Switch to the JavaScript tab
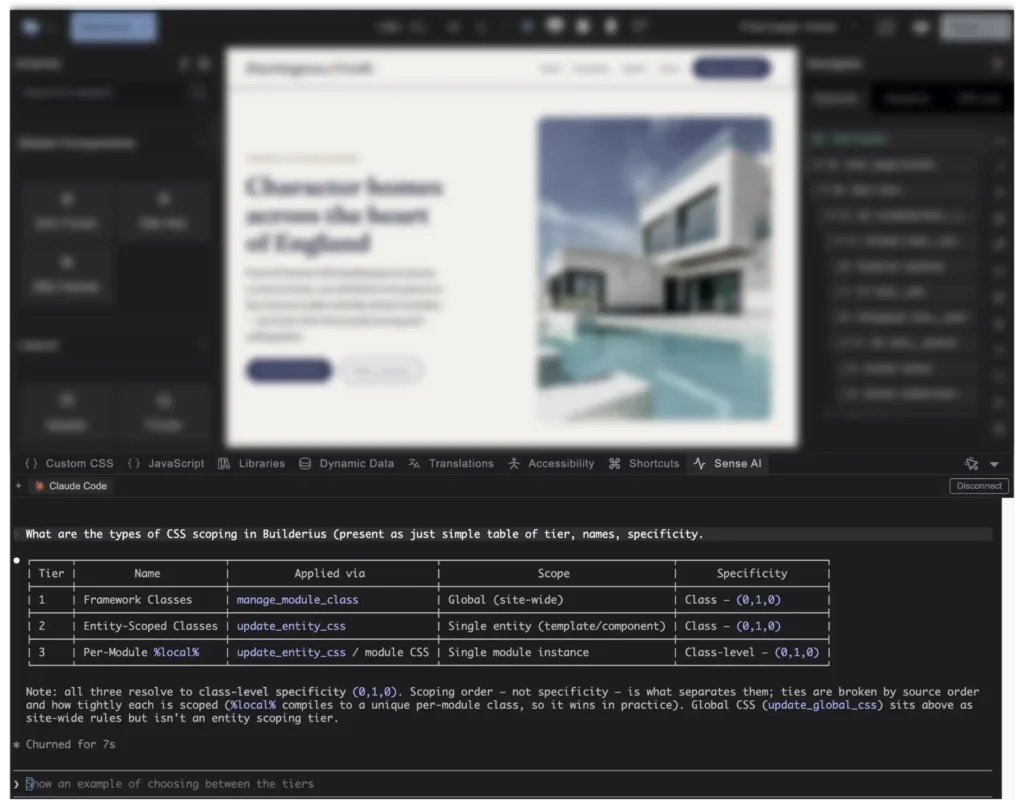This screenshot has width=1024, height=809. [x=166, y=464]
